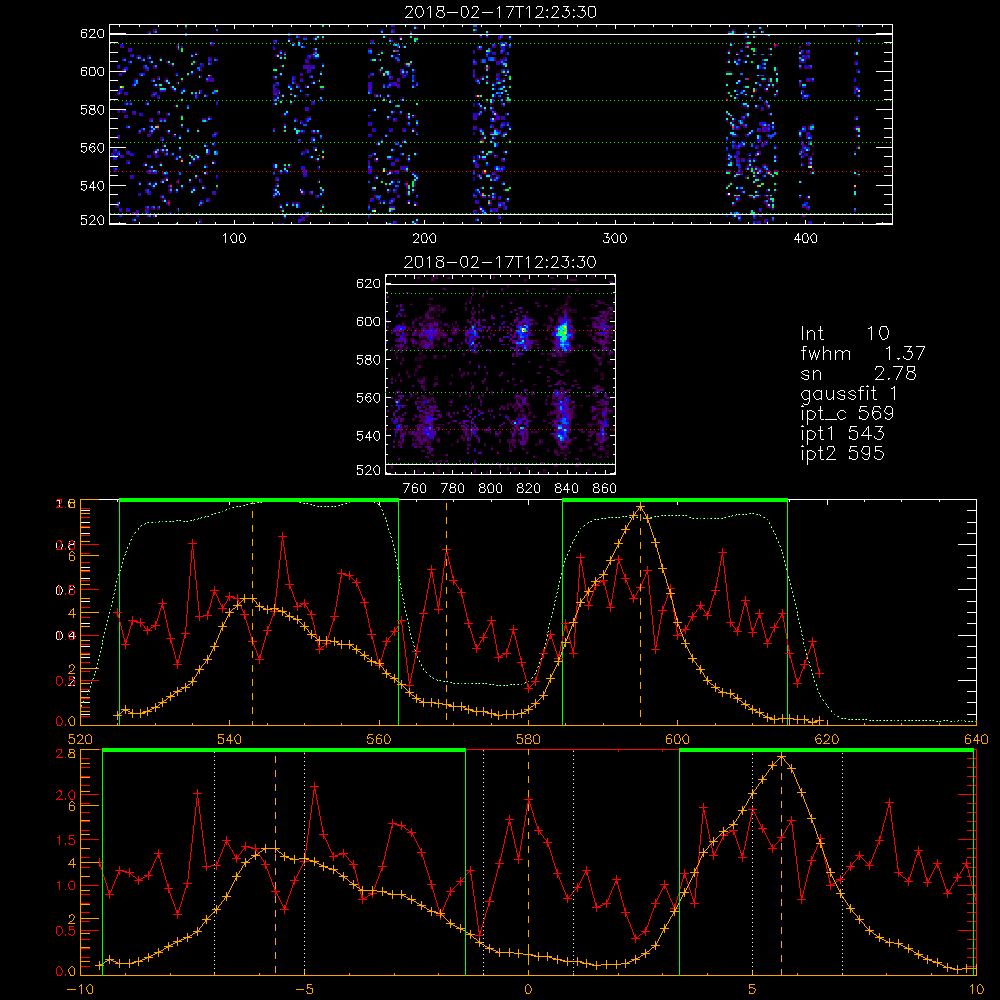Click the green bar over negative x on bottom plot
This screenshot has width=1000, height=1000.
[284, 751]
